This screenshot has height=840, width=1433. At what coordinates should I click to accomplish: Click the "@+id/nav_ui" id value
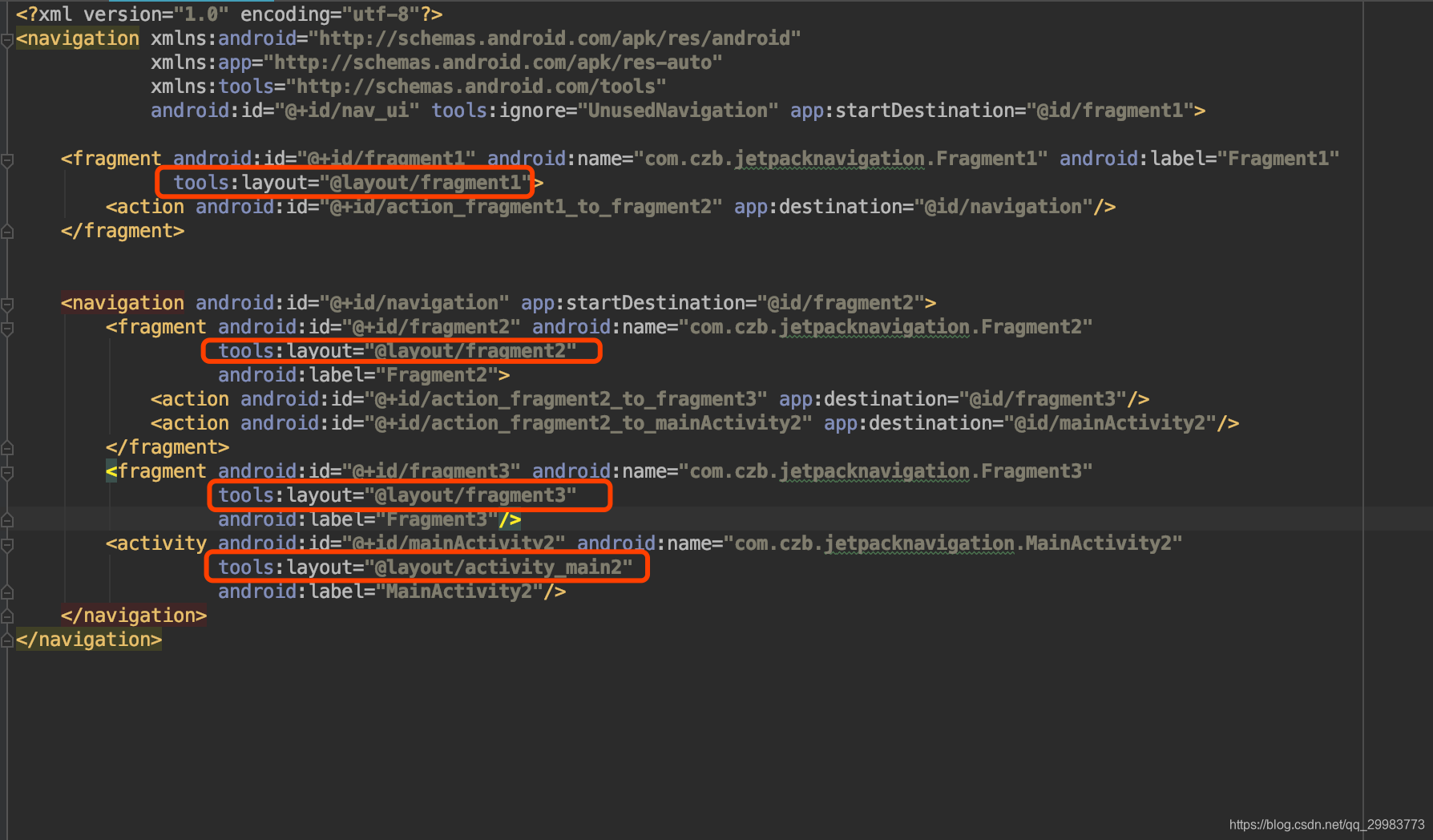(x=347, y=111)
